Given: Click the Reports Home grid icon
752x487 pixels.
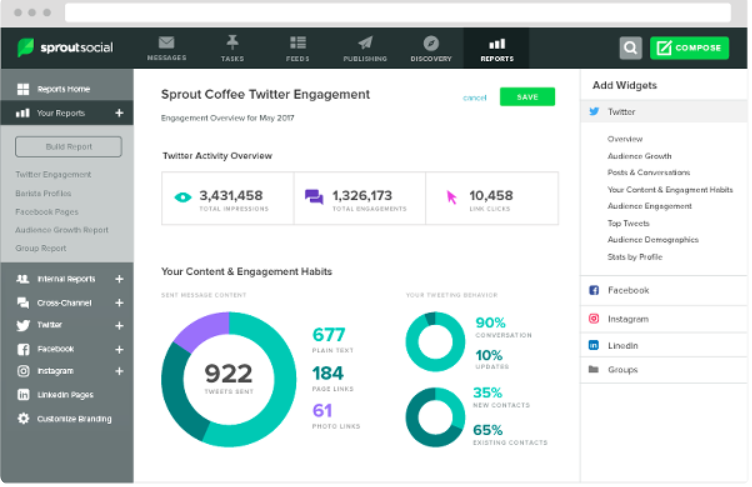Looking at the screenshot, I should click(23, 89).
